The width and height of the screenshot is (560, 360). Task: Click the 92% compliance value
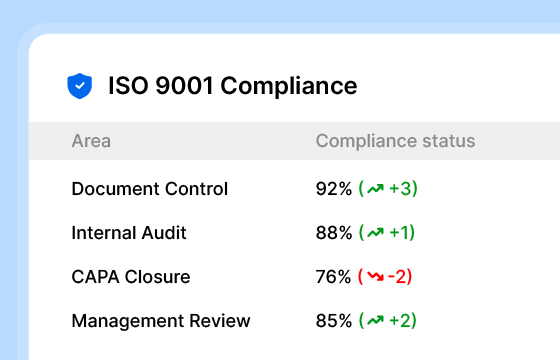point(334,189)
